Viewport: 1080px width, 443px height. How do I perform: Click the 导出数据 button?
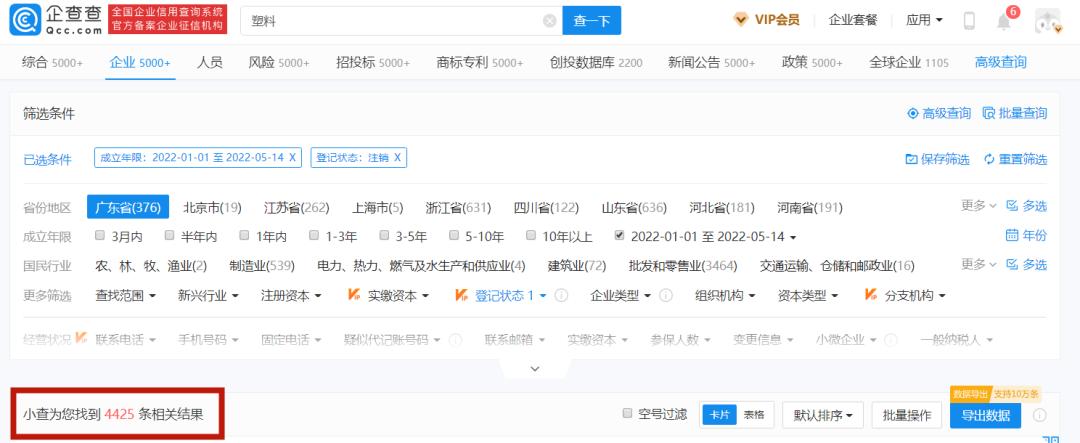click(x=986, y=415)
